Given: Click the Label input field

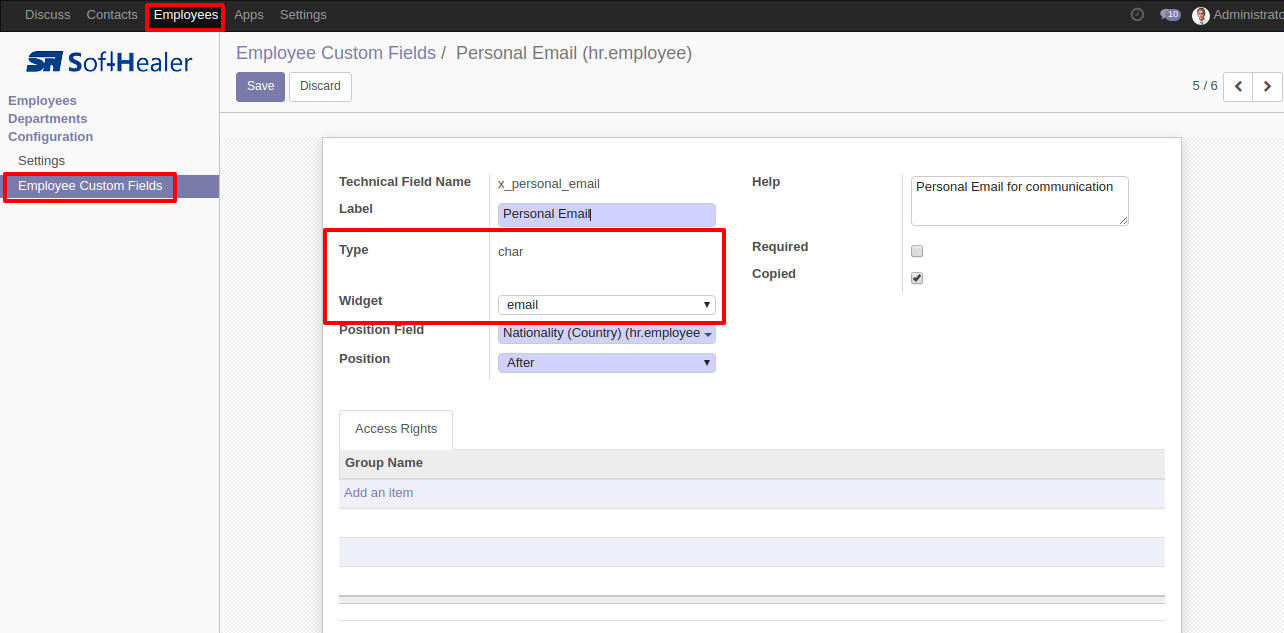Looking at the screenshot, I should 607,214.
